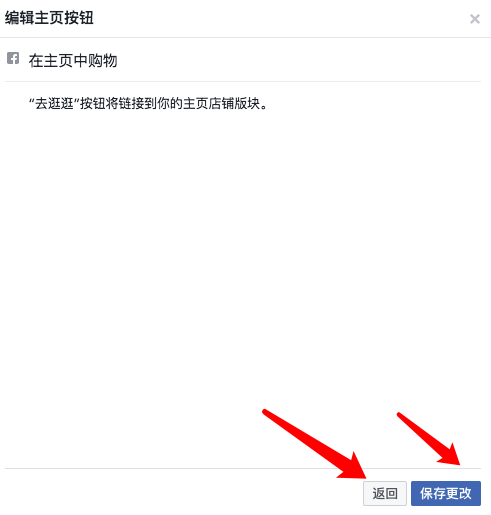Click the 主页店铺版块 text in the description

(x=221, y=103)
